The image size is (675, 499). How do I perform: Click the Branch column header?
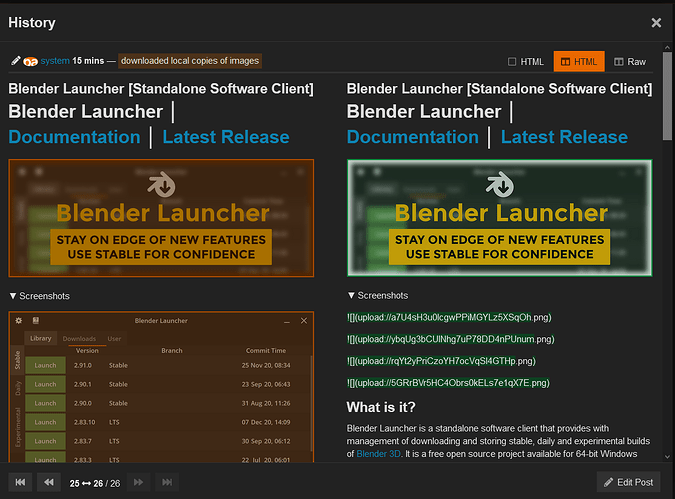(172, 350)
